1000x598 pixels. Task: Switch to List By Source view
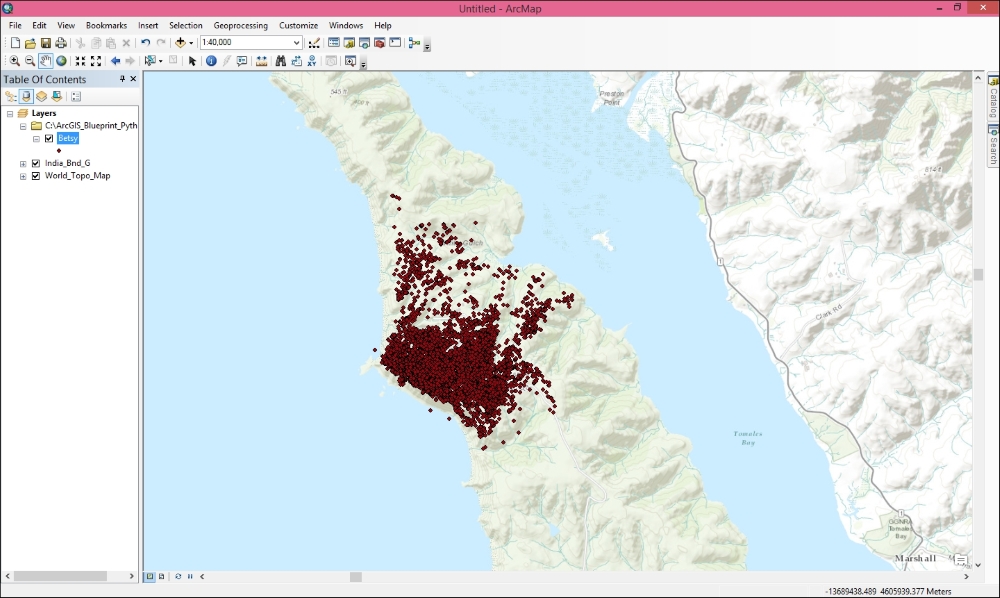click(x=26, y=96)
